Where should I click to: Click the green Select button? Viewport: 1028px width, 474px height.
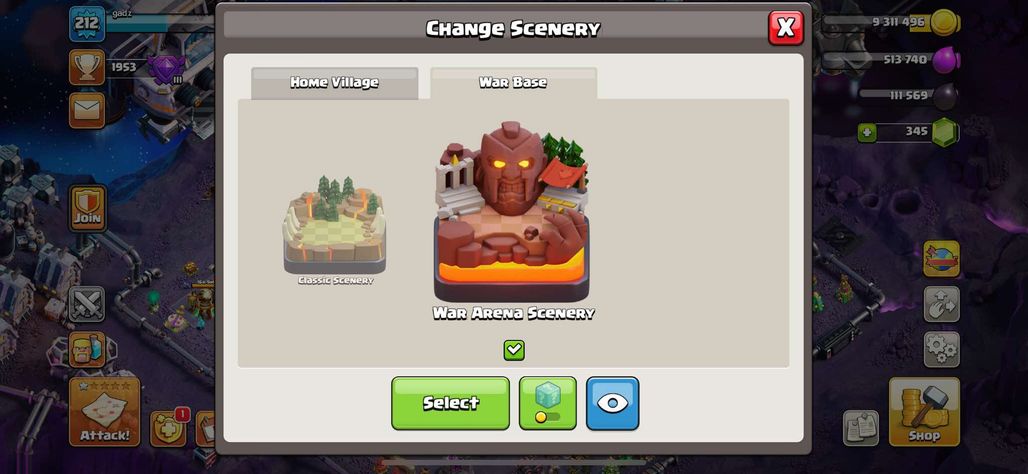[450, 403]
